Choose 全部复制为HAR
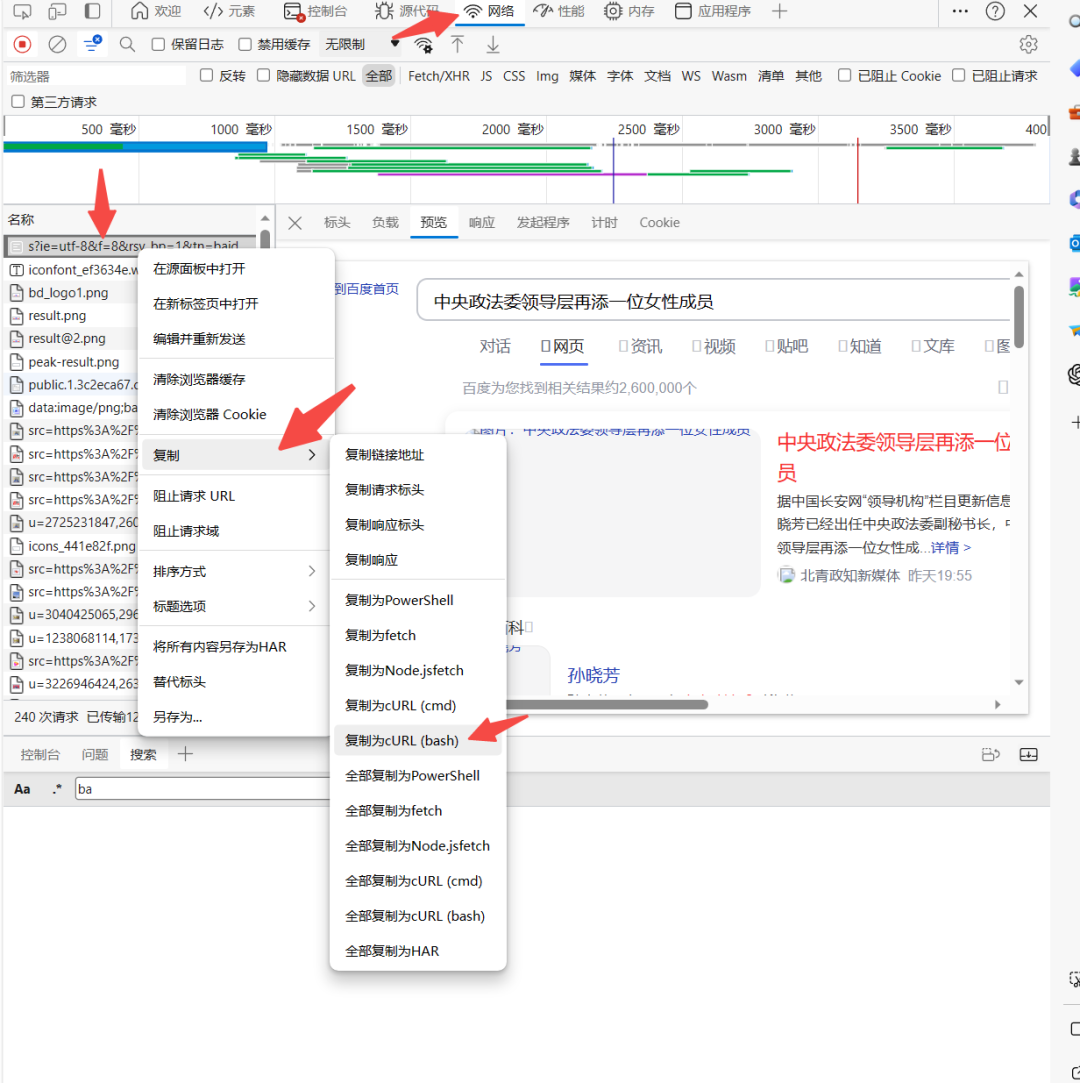The height and width of the screenshot is (1083, 1080). pyautogui.click(x=417, y=951)
